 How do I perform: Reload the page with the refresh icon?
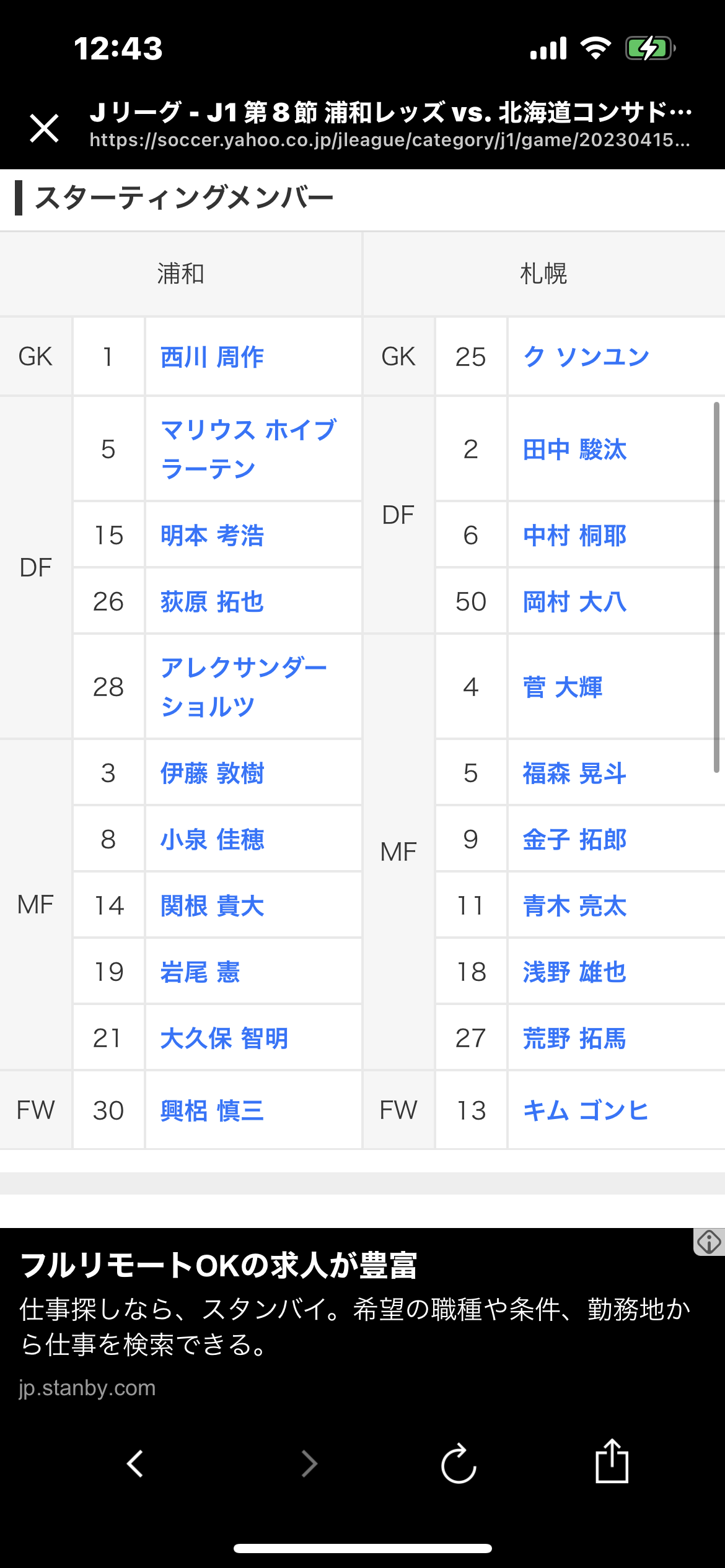[x=459, y=1463]
